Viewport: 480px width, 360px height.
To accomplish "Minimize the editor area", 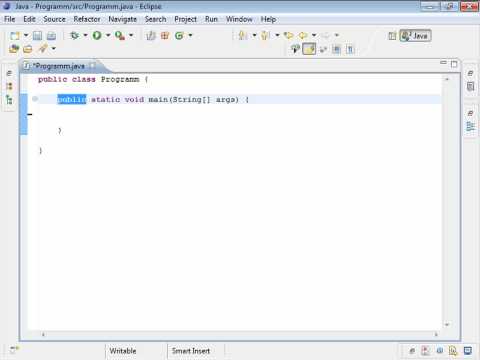I will click(x=443, y=63).
